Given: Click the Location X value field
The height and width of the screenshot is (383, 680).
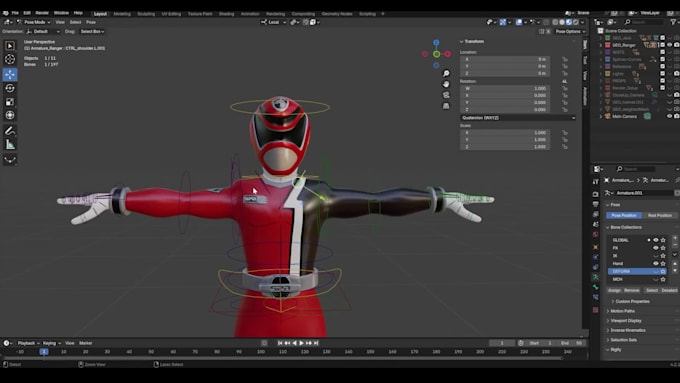Looking at the screenshot, I should (x=505, y=59).
